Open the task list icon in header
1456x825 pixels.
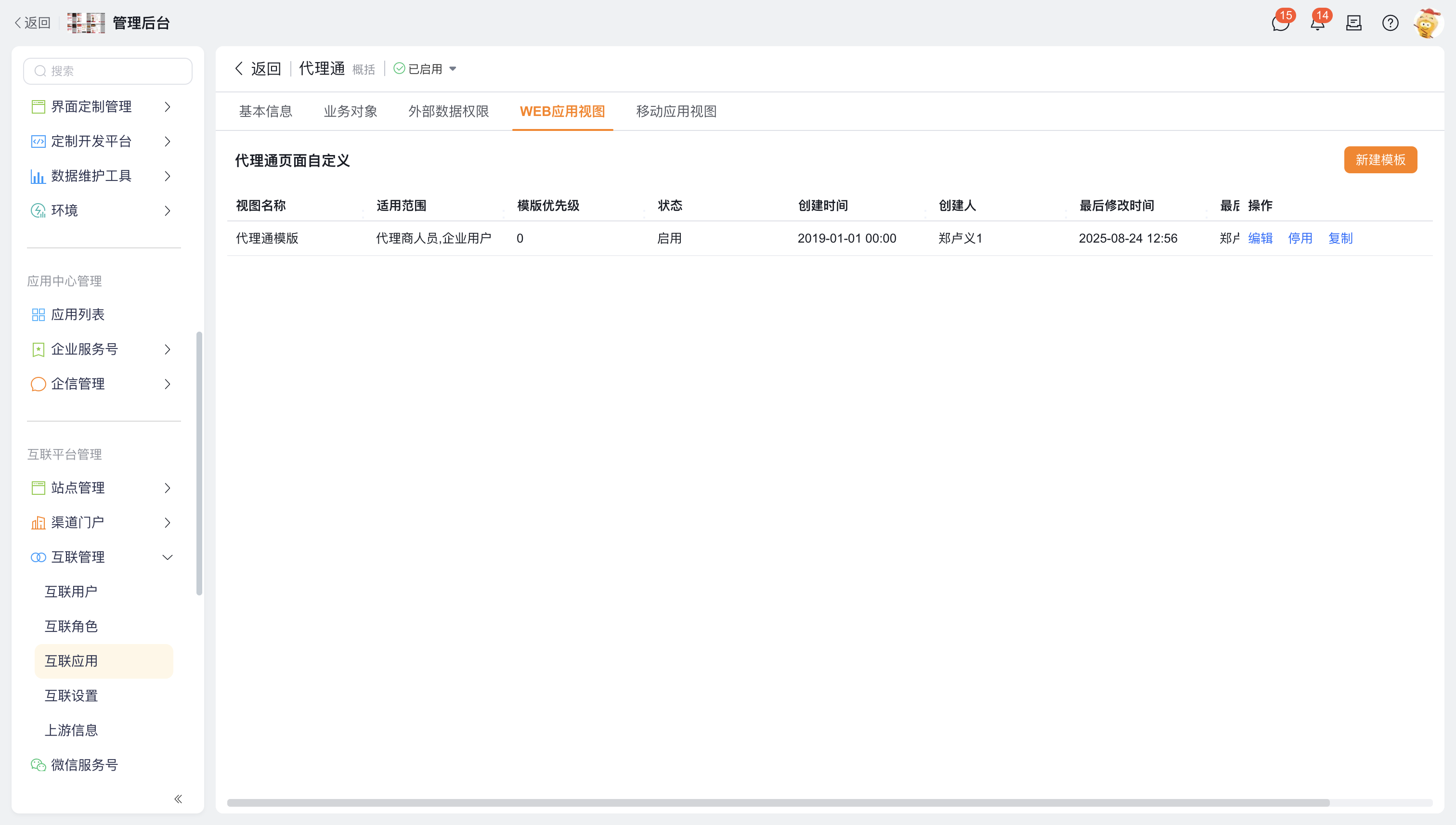(x=1354, y=23)
